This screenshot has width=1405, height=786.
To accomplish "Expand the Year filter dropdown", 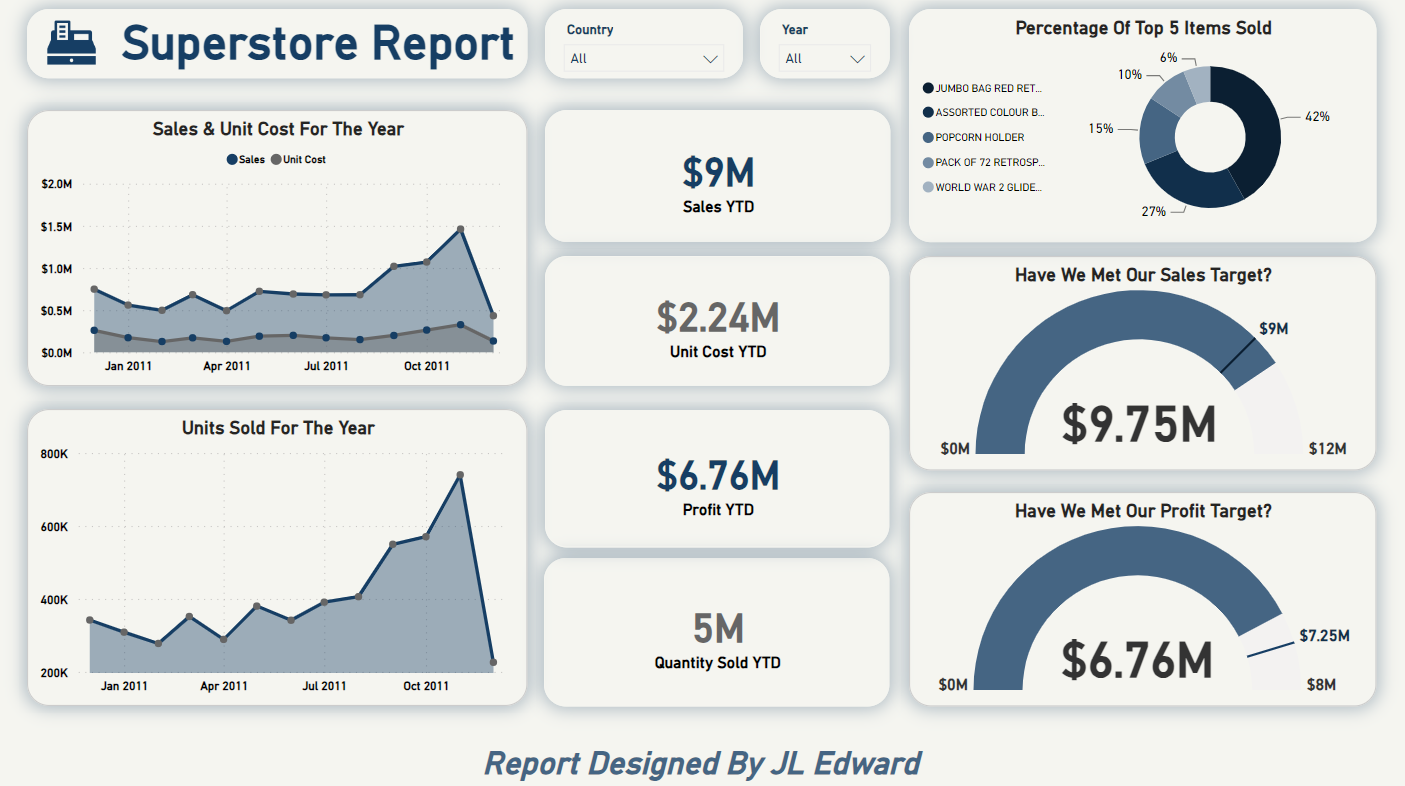I will [824, 59].
